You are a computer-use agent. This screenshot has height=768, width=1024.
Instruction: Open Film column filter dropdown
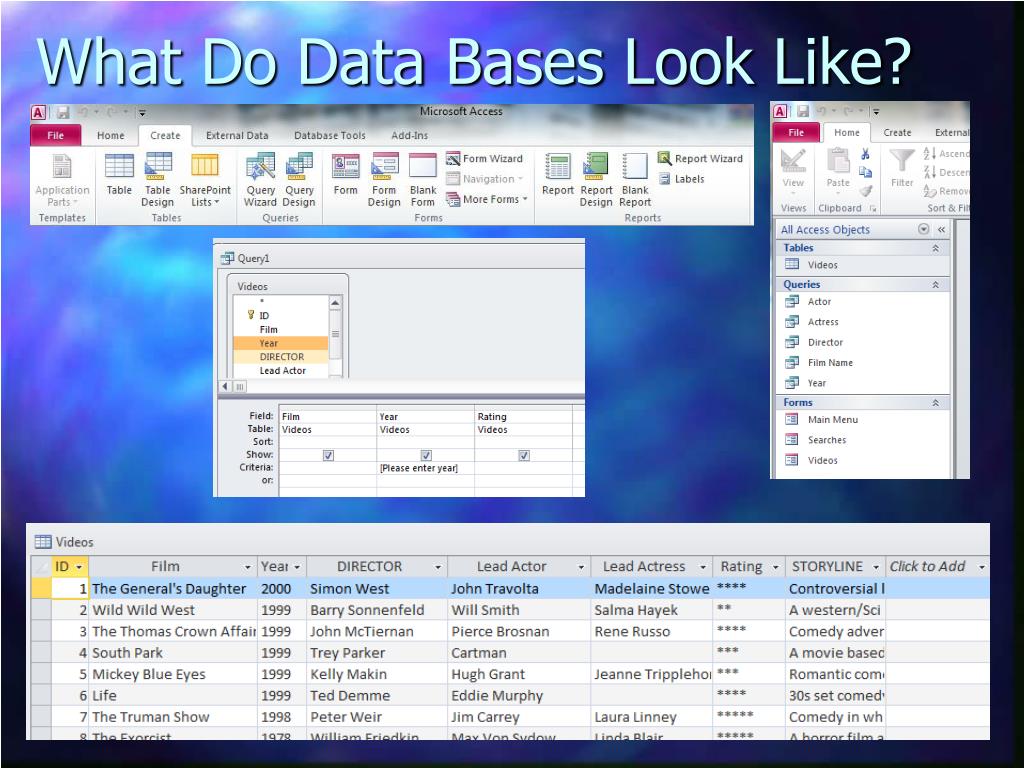click(248, 567)
